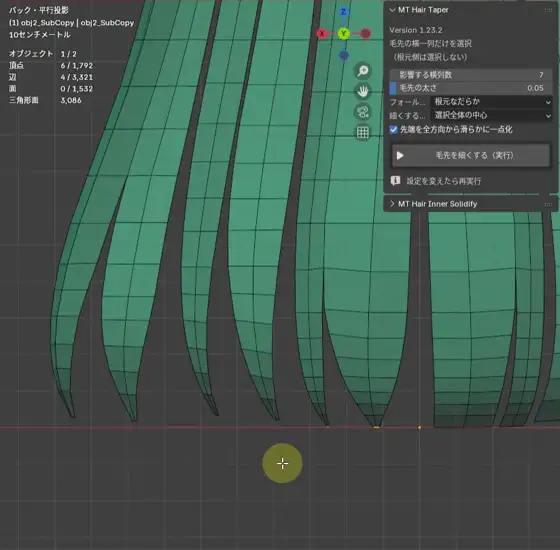Viewport: 560px width, 550px height.
Task: Toggle 先端を全方向から滑らかに一点化 checkbox
Action: (x=394, y=130)
